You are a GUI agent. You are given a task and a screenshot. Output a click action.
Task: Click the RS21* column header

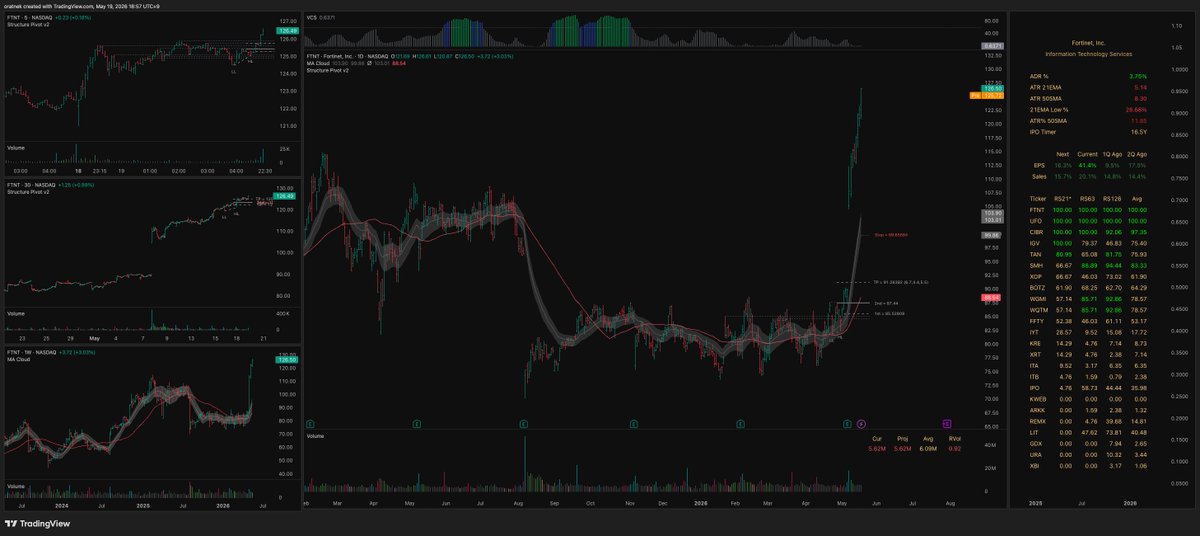pos(1065,198)
